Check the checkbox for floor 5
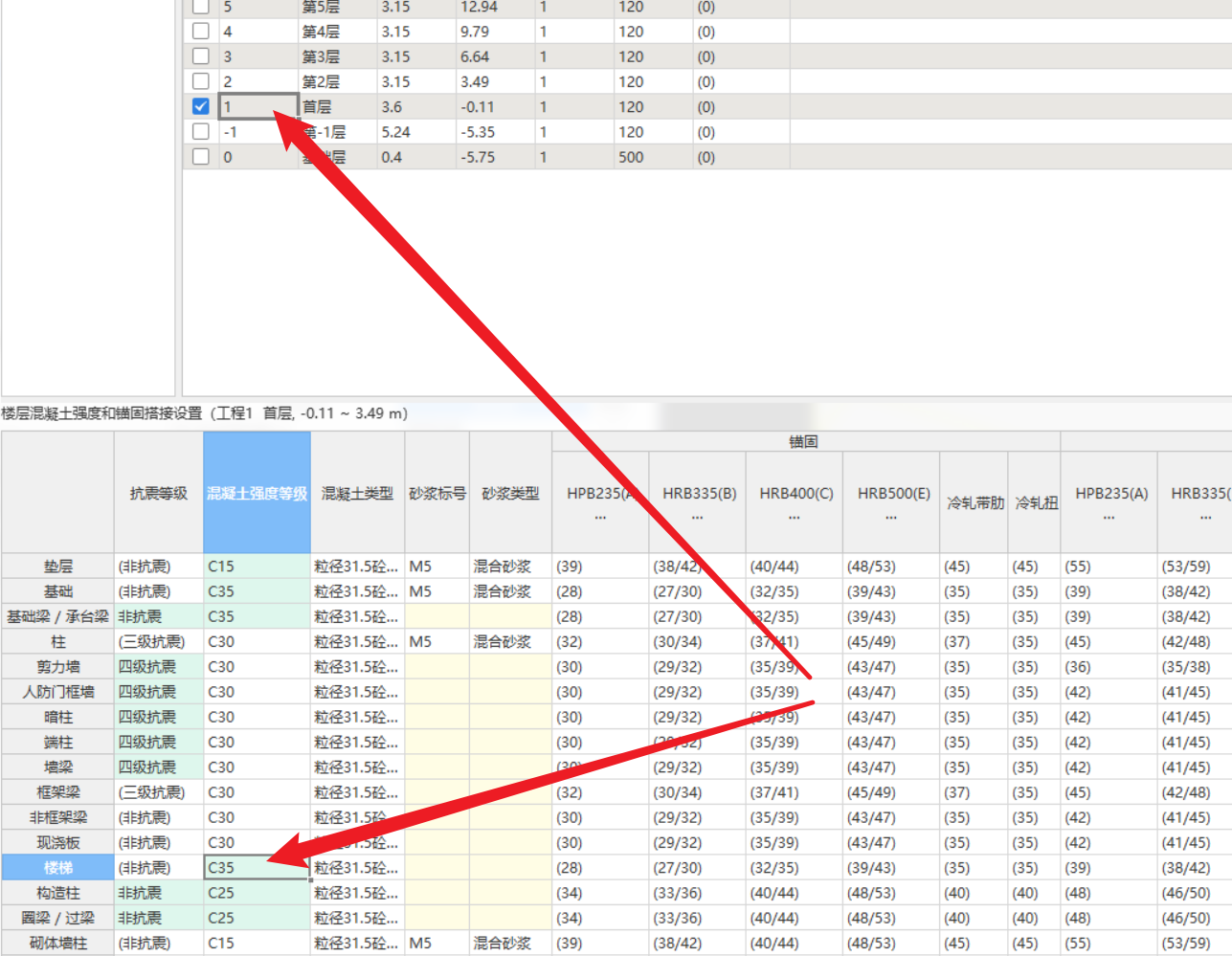This screenshot has height=956, width=1232. point(201,7)
